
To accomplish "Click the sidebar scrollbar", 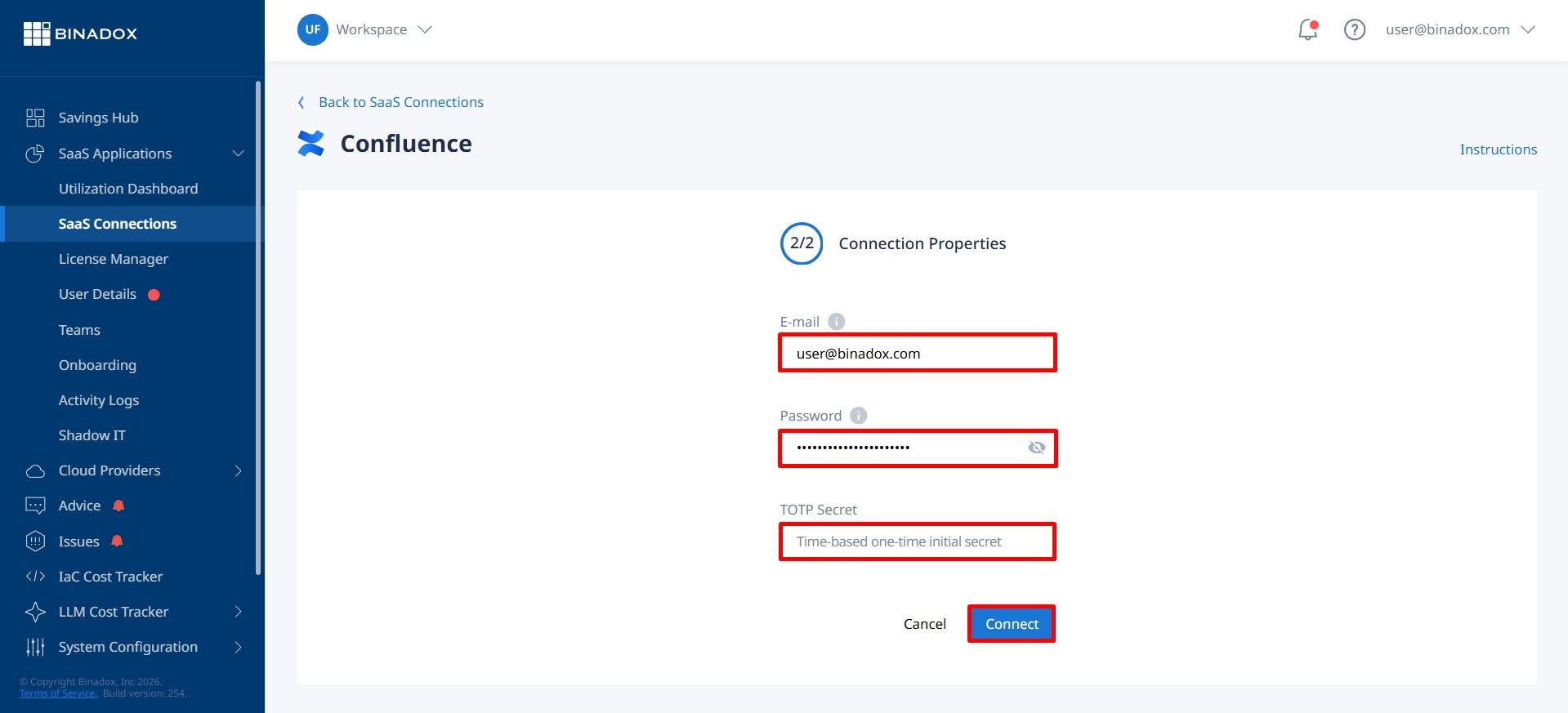I will pos(258,327).
